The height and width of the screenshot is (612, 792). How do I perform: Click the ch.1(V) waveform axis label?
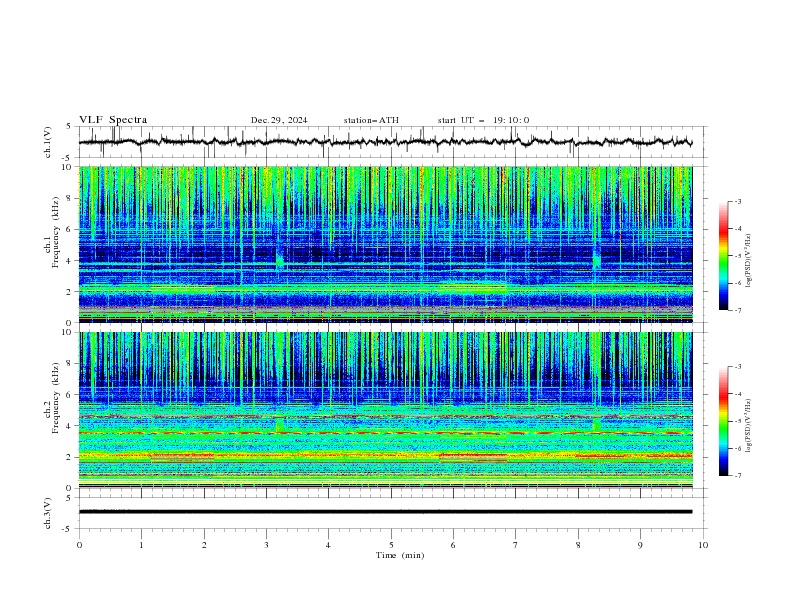click(48, 142)
